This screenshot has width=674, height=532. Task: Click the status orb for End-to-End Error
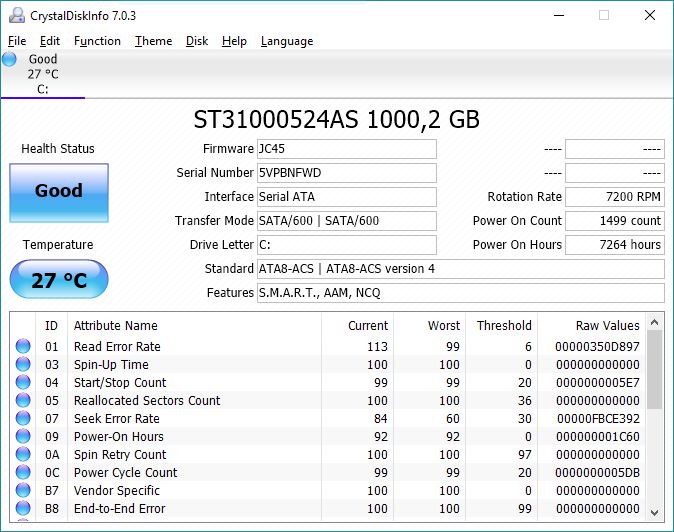click(23, 508)
